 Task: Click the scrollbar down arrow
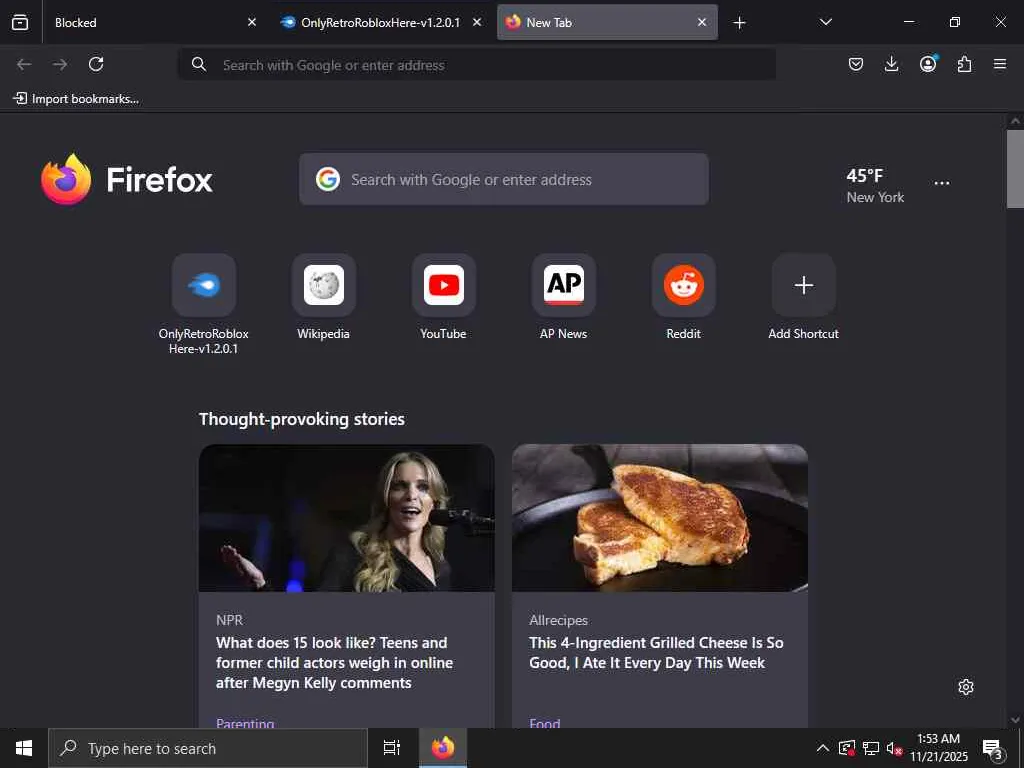(1015, 720)
